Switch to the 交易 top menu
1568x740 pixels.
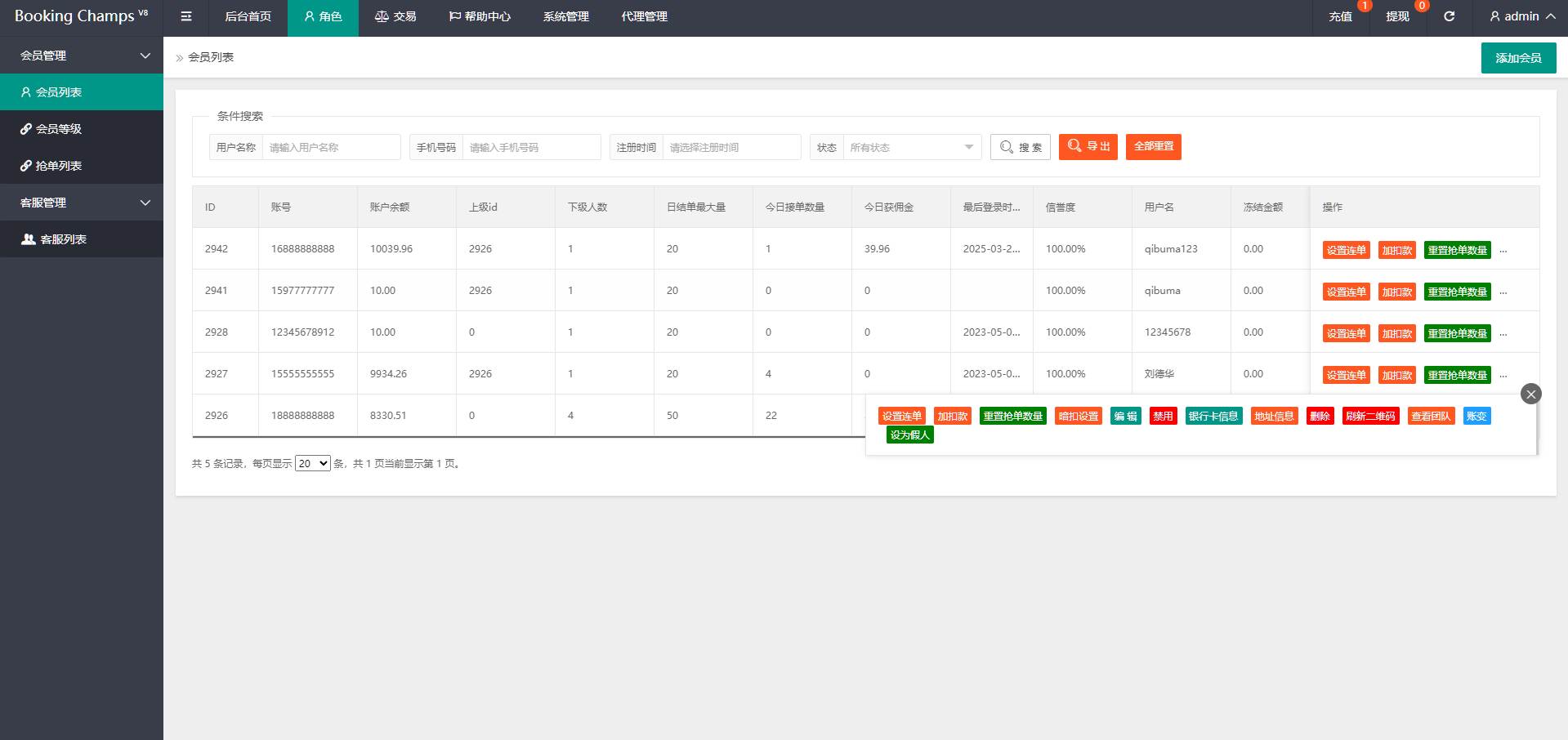[395, 16]
